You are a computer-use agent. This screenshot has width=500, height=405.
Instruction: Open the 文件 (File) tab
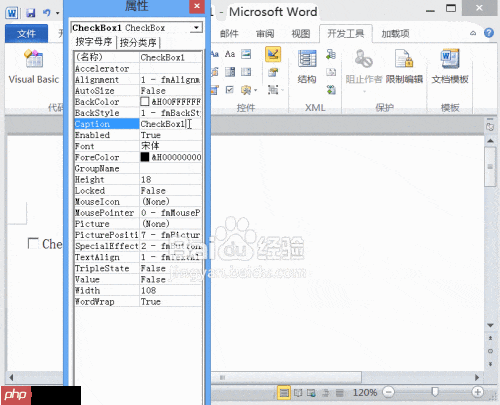(x=26, y=33)
